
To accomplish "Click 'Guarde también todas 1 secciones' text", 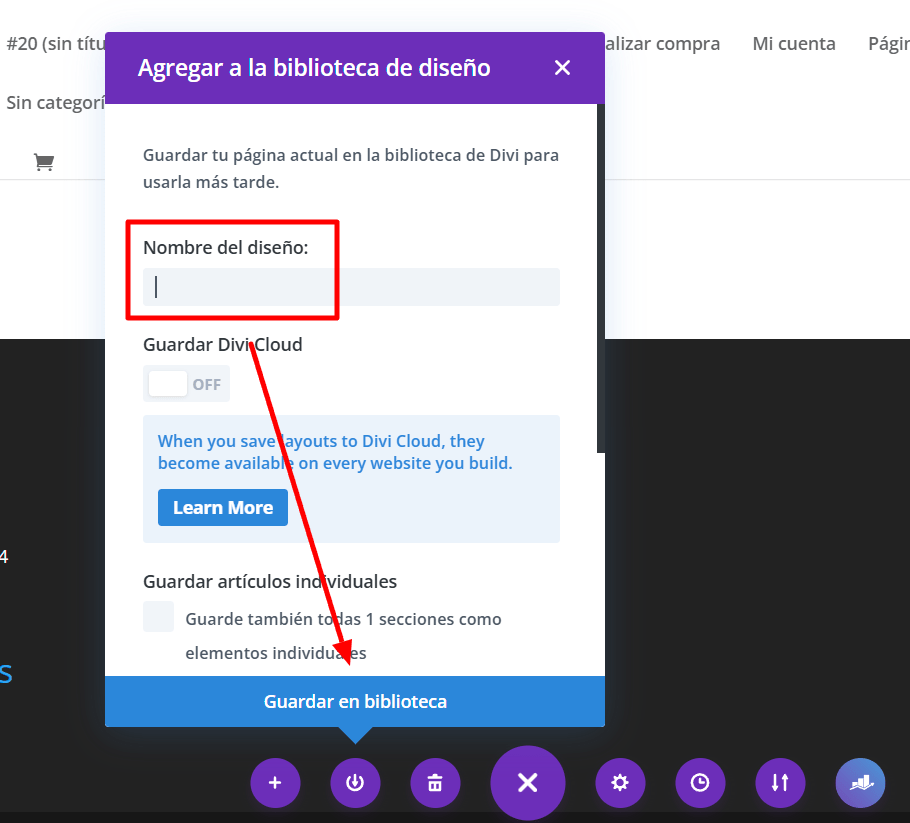I will coord(343,636).
